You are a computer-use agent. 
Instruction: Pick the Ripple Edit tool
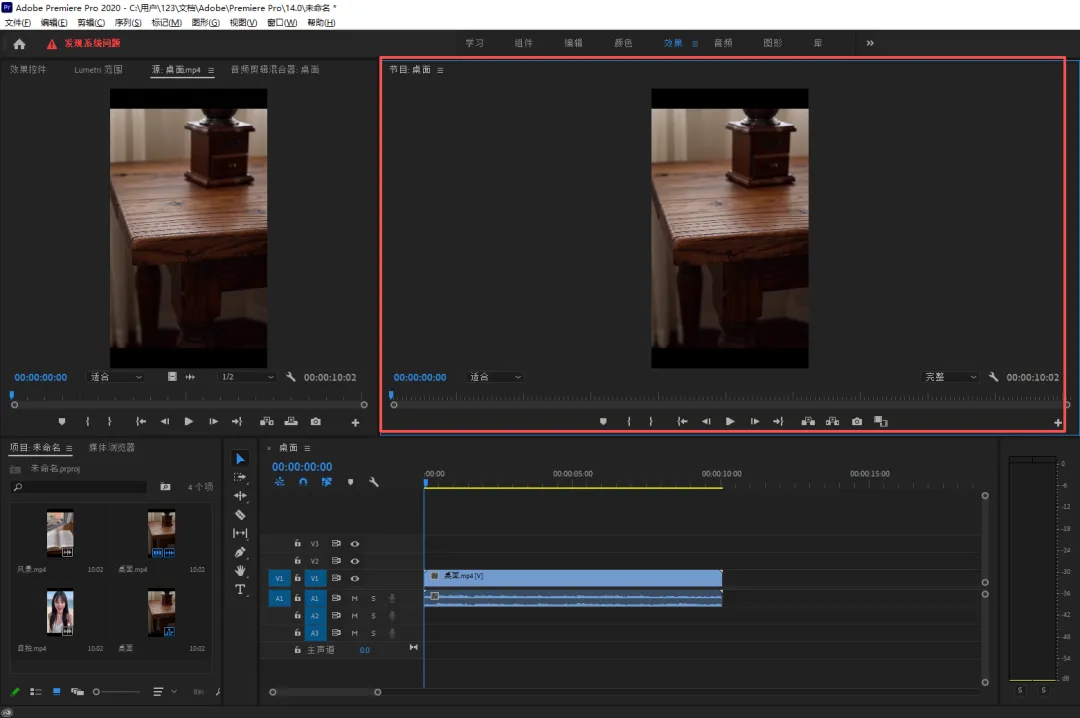240,496
